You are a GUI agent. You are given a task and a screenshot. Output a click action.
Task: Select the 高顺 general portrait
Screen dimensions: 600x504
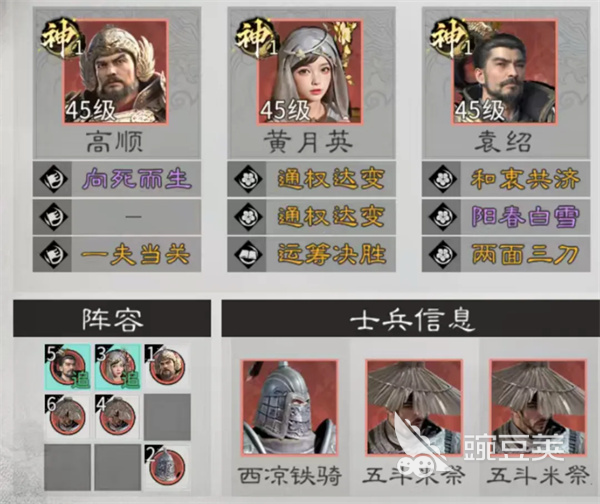pos(116,71)
